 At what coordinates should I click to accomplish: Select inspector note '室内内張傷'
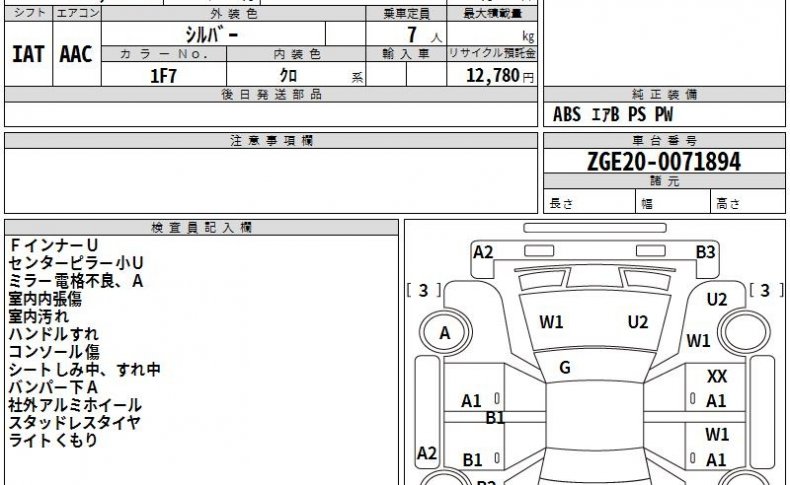(45, 299)
